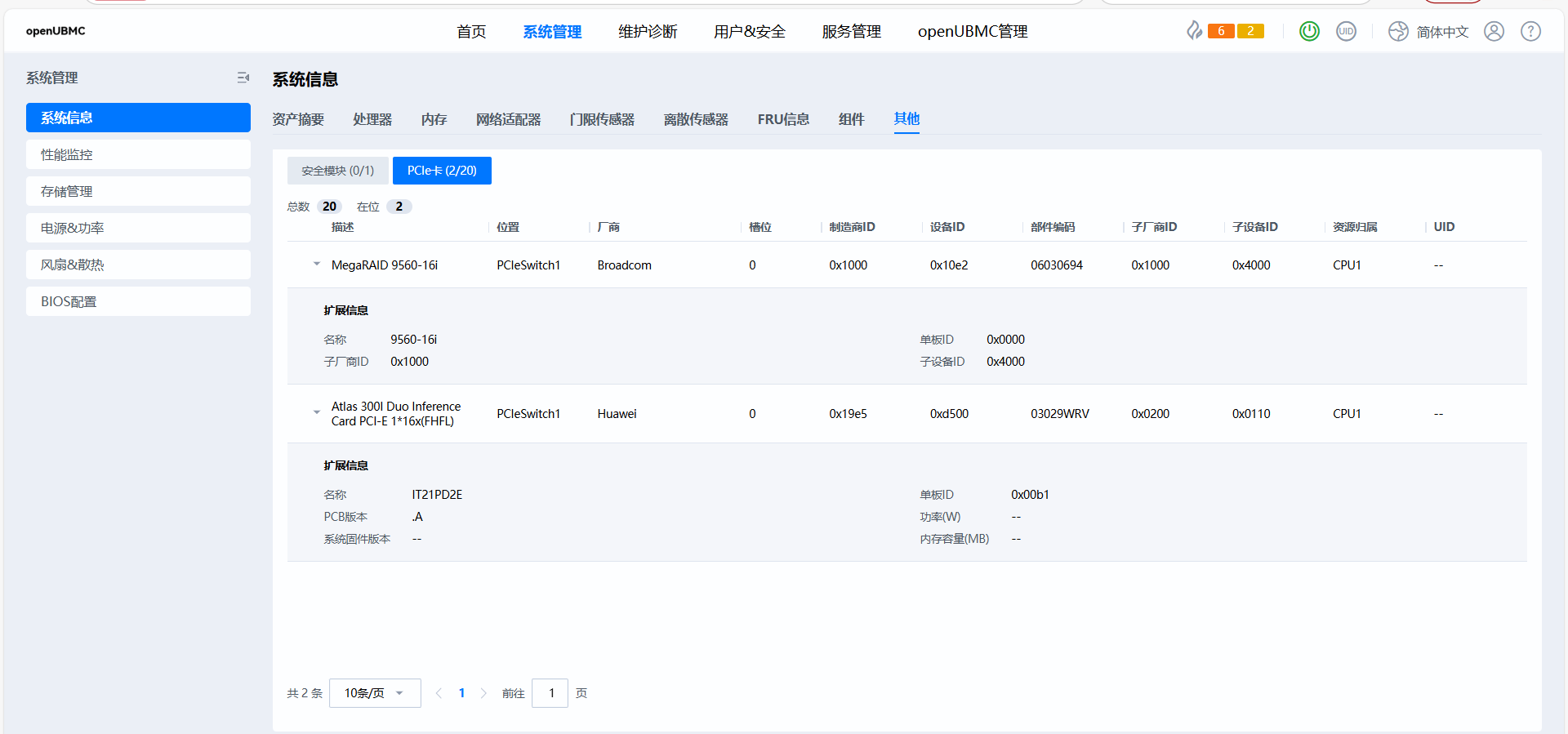This screenshot has height=734, width=1568.
Task: Click the alarm flame icon in header
Action: [x=1194, y=31]
